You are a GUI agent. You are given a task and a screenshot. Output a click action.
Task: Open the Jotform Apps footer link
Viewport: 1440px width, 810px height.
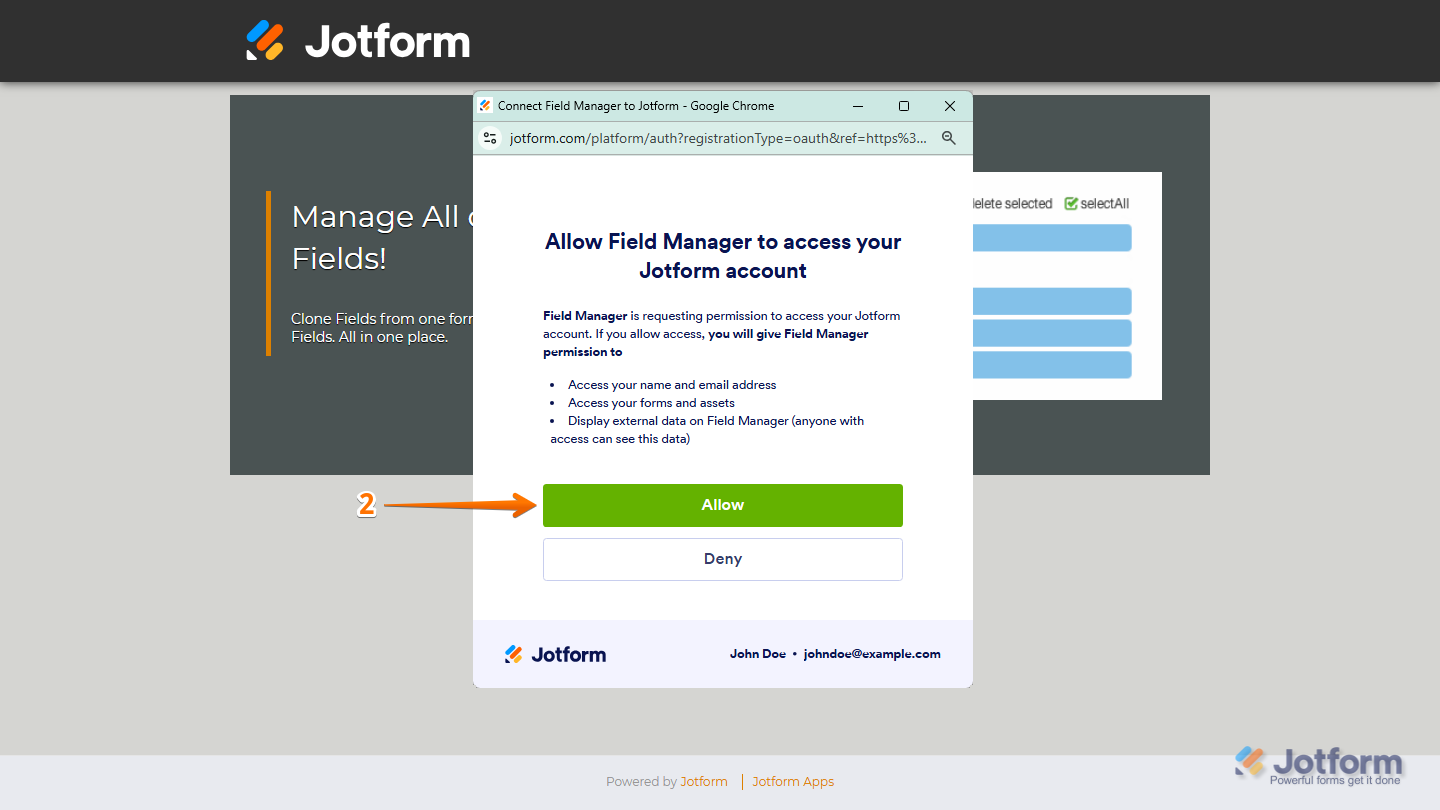(x=793, y=782)
